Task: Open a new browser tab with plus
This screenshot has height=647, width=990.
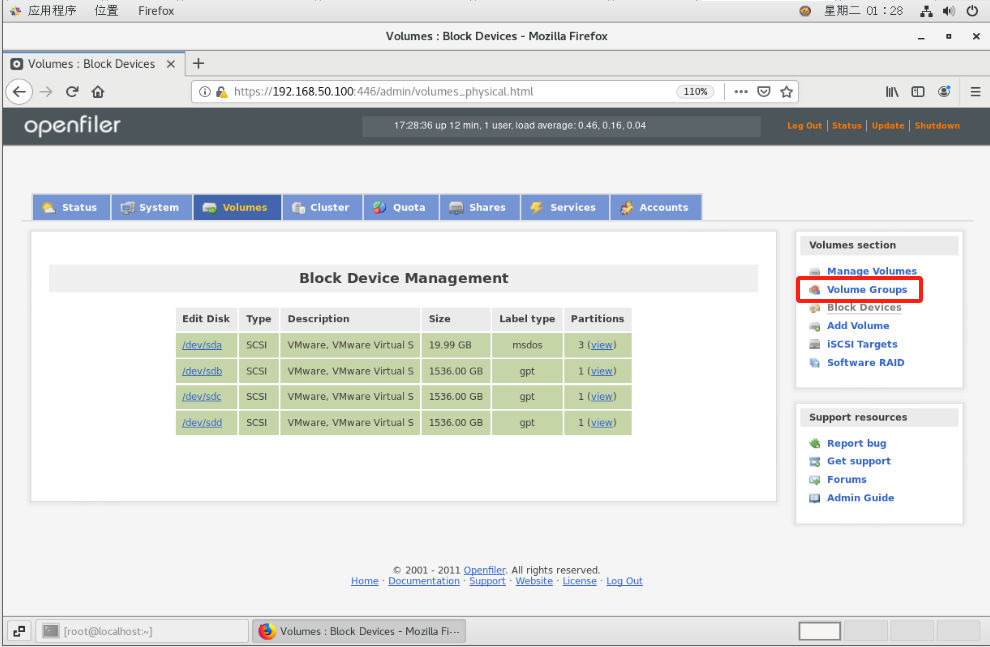Action: click(198, 63)
